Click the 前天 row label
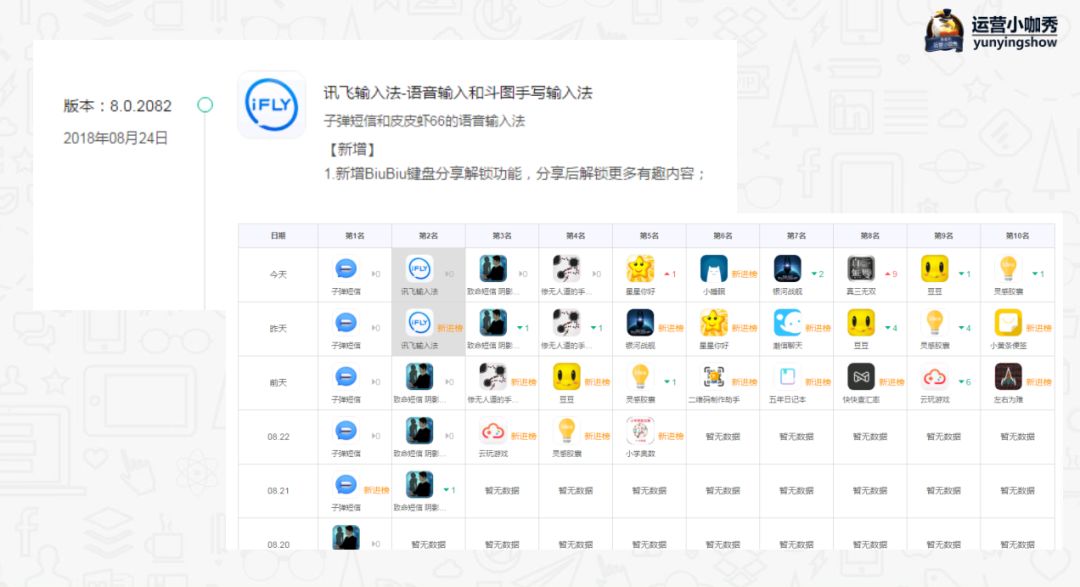Screen dimensions: 1080x587 point(278,382)
